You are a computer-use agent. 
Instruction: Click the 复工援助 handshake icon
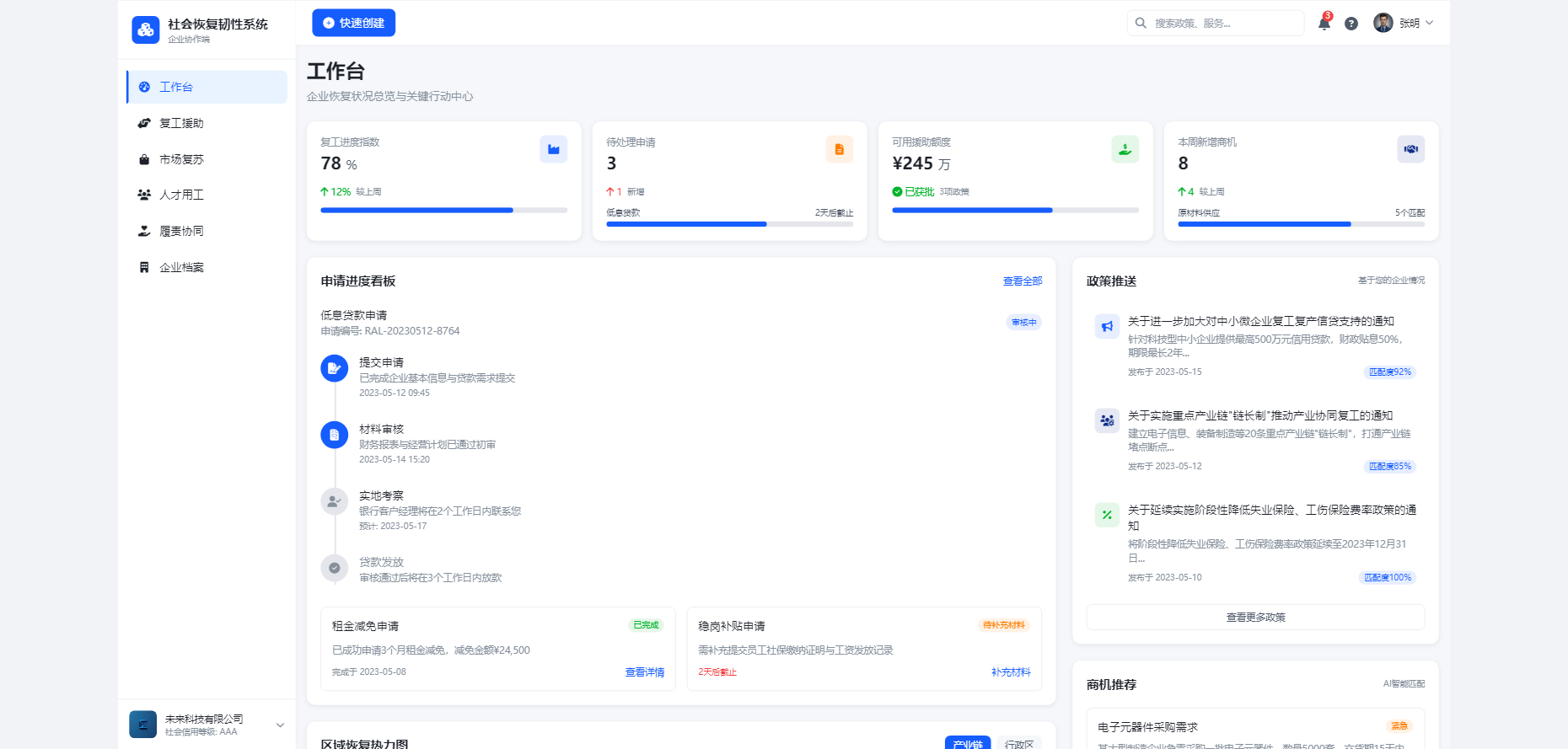[x=144, y=123]
